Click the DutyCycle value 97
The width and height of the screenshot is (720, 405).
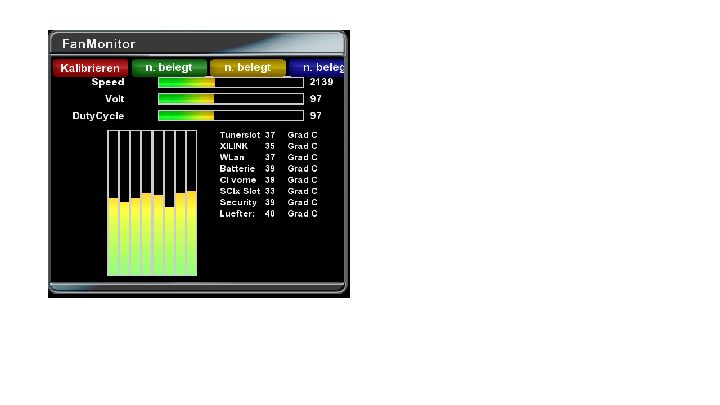(x=315, y=116)
